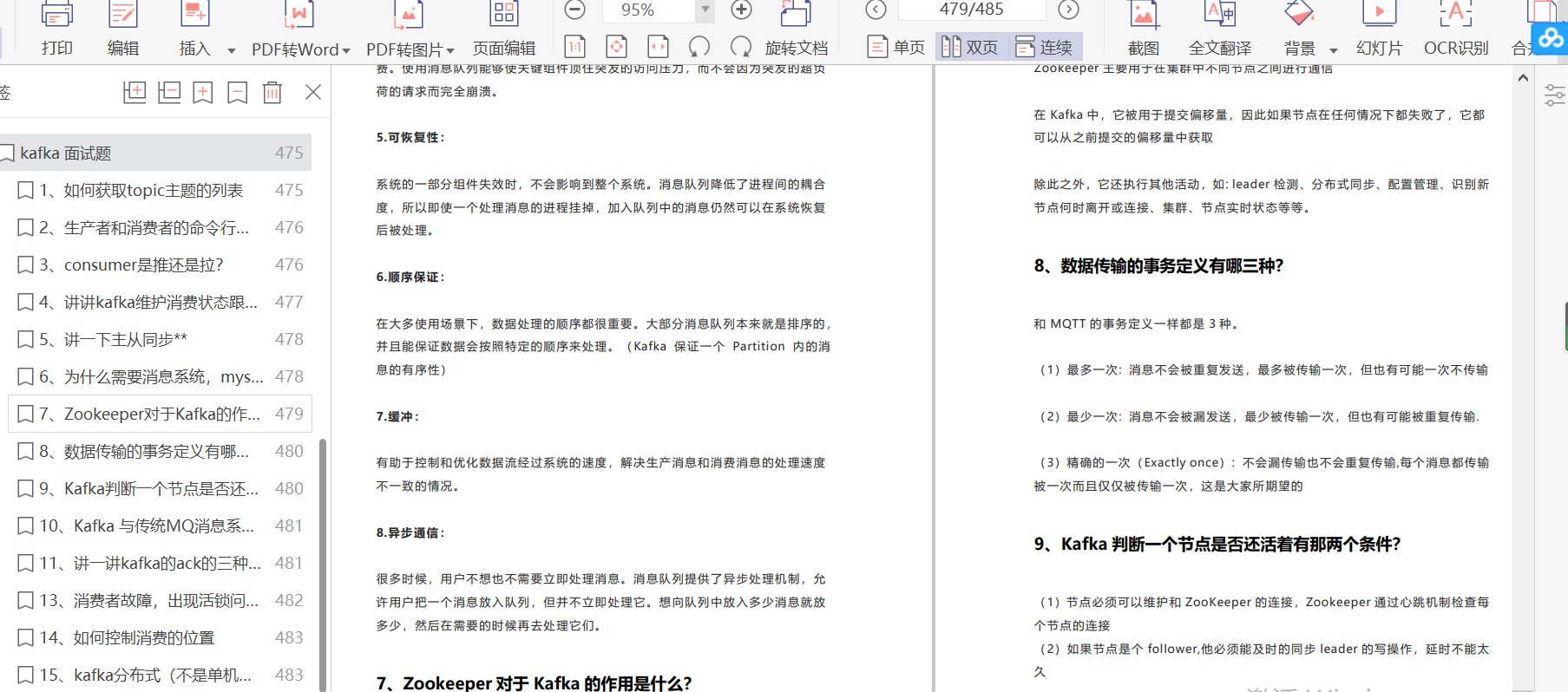Open bookmark '9、Kafka判断一个节点是否还...'
This screenshot has width=1568, height=692.
click(160, 488)
